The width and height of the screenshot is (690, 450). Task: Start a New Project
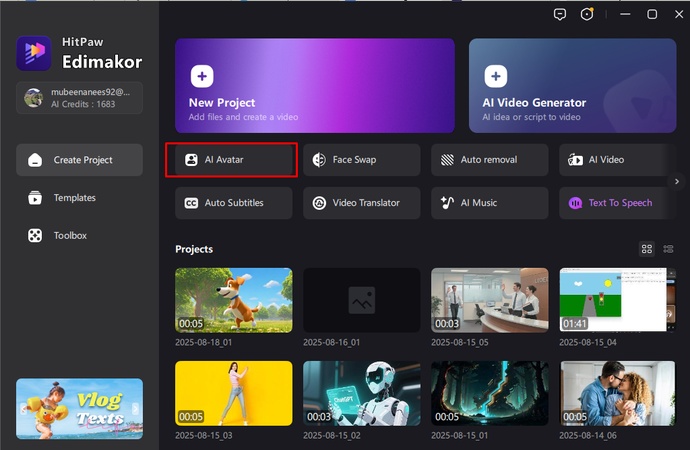315,86
